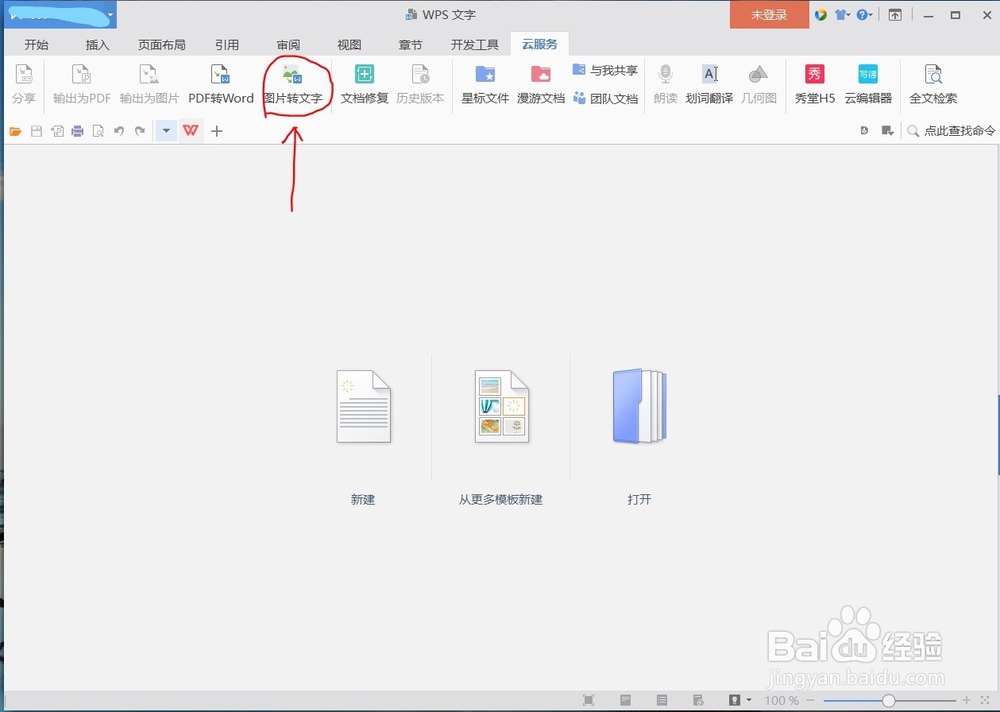Click the zoom slider handle

(x=888, y=701)
